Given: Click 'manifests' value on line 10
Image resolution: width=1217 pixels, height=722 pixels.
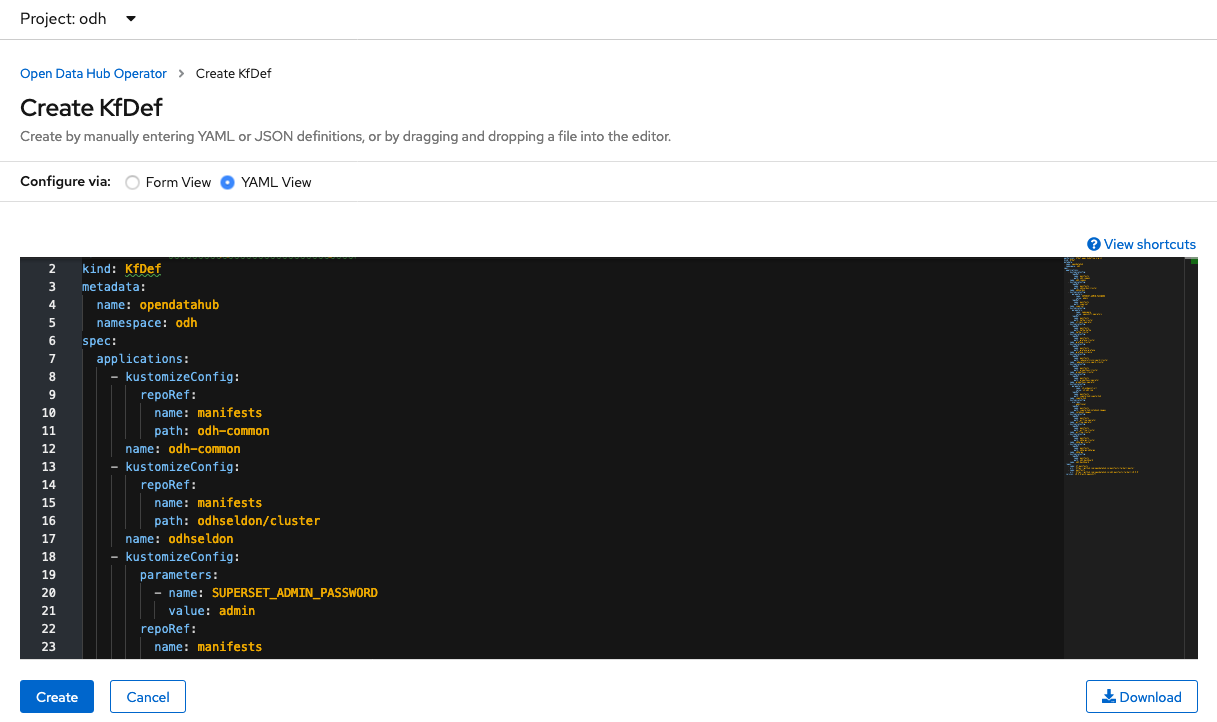Looking at the screenshot, I should (229, 413).
